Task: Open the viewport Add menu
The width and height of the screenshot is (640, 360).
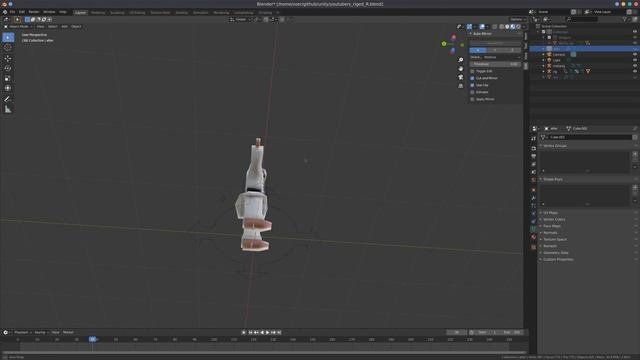Action: coord(64,27)
